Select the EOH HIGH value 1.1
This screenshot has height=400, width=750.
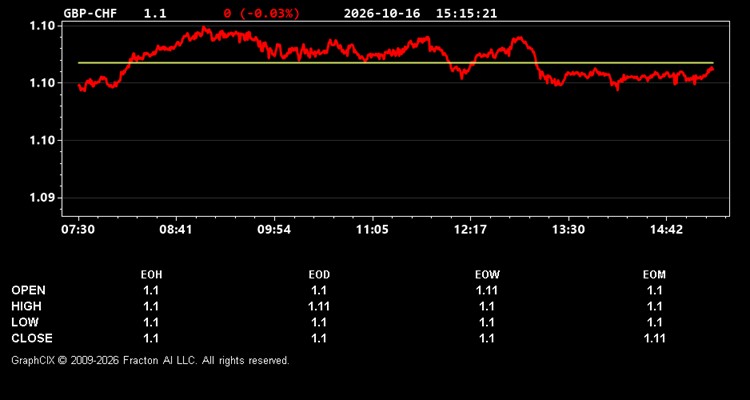click(151, 306)
